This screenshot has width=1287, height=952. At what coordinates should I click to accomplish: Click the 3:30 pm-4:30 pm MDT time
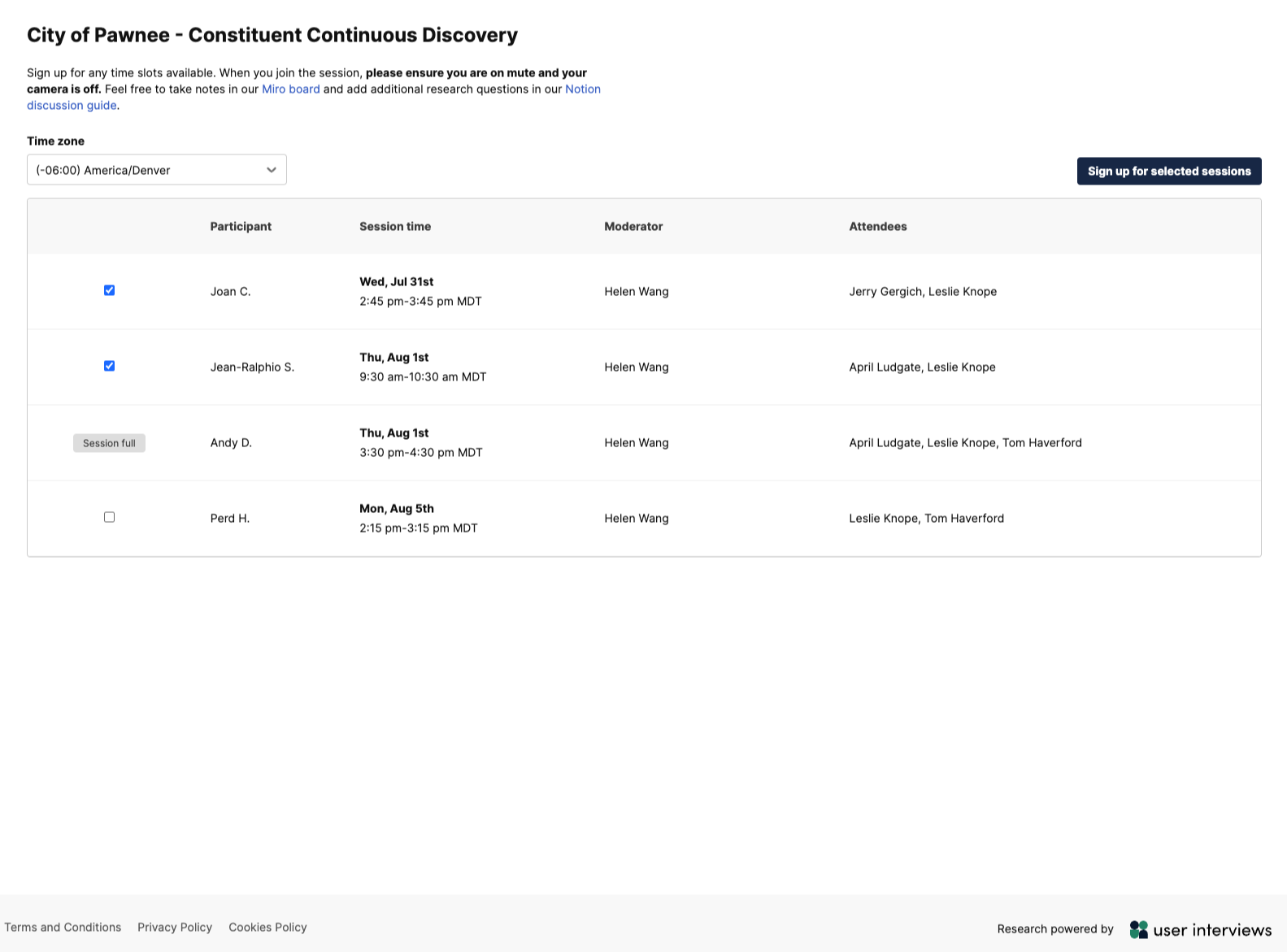(421, 452)
